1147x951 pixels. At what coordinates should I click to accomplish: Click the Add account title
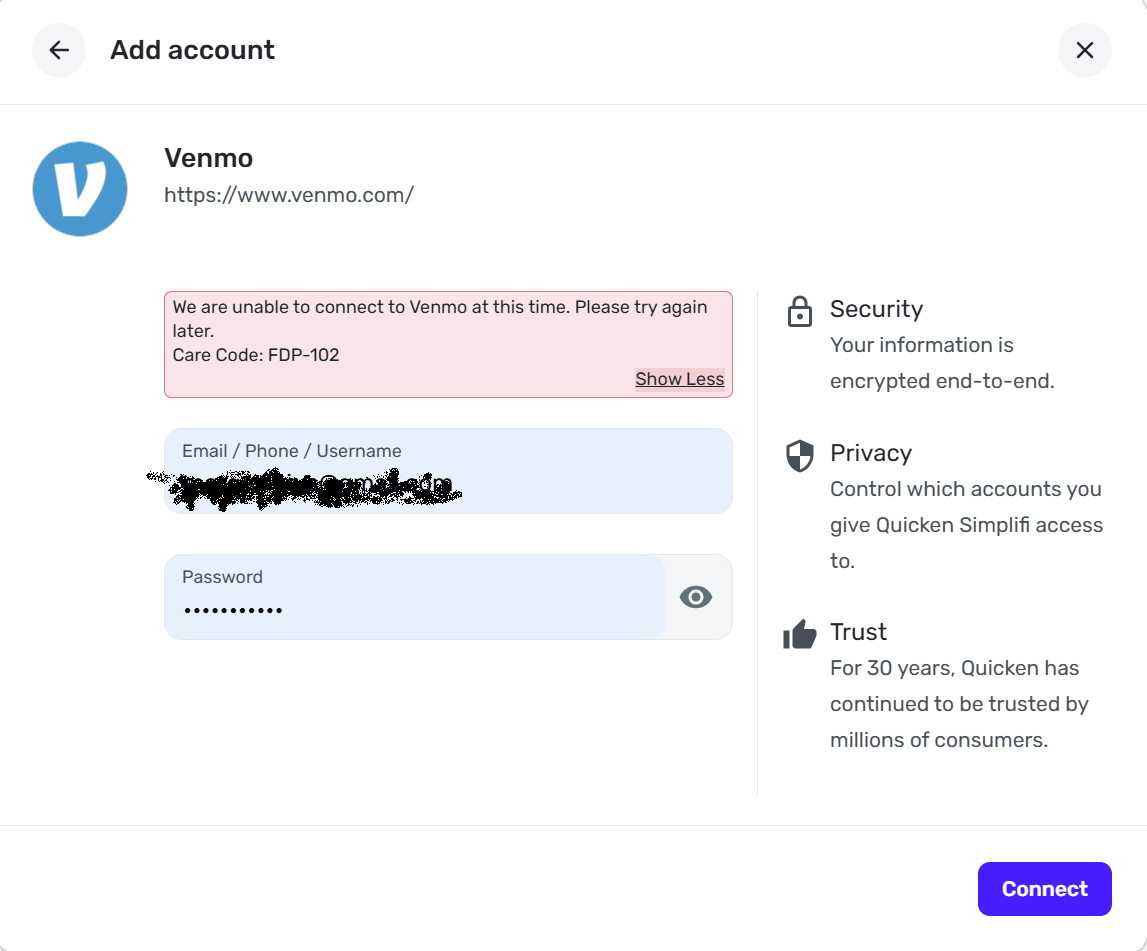click(x=192, y=50)
